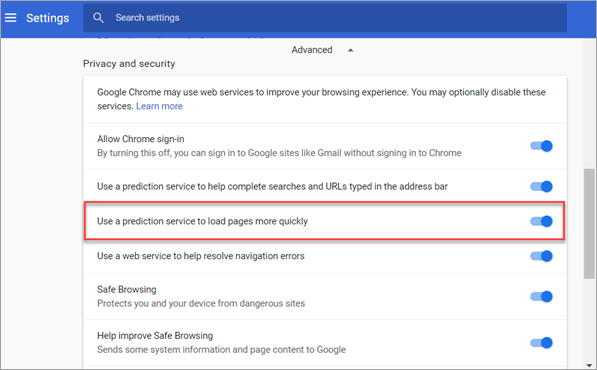Click 'Protects you and your device' description

tap(201, 303)
